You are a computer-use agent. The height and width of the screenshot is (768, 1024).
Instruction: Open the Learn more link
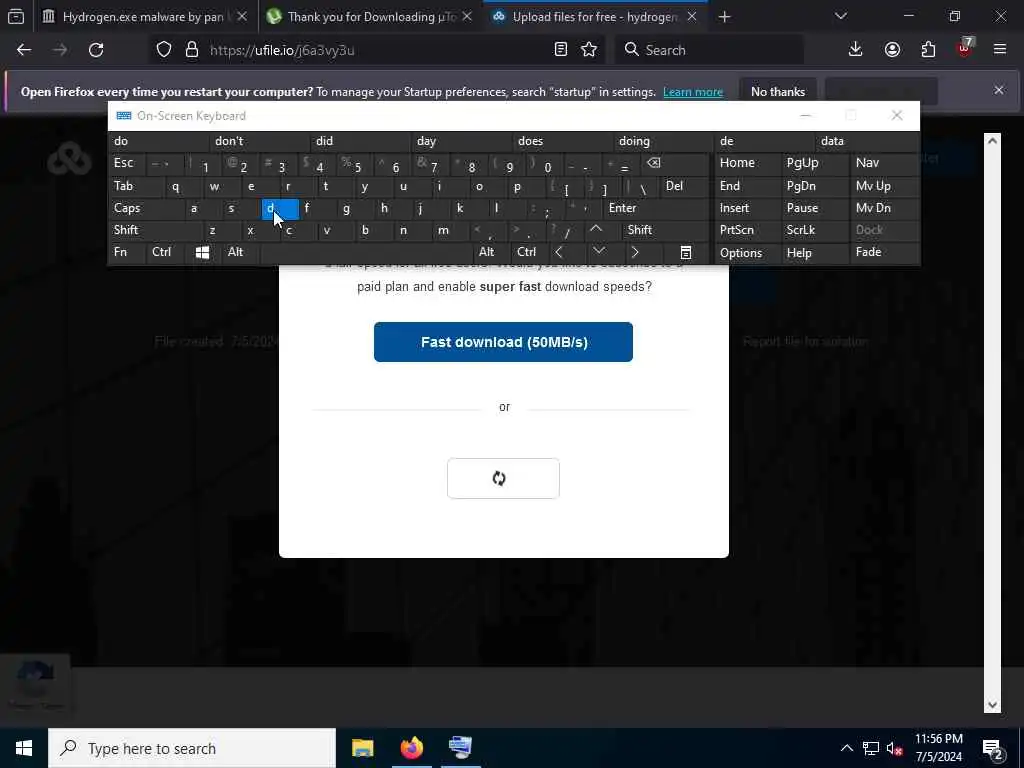pos(693,92)
